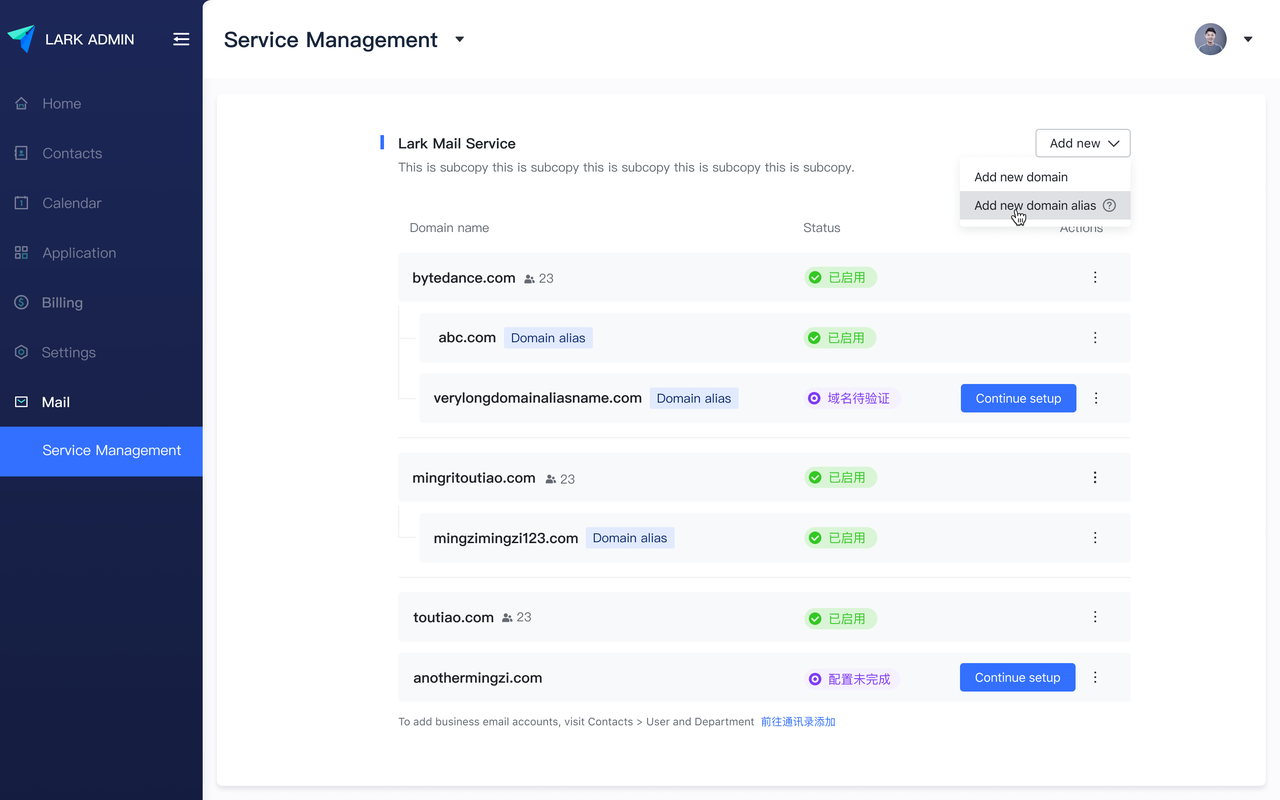Screen dimensions: 1280x800
Task: Expand the Service Management title dropdown arrow
Action: pos(460,39)
